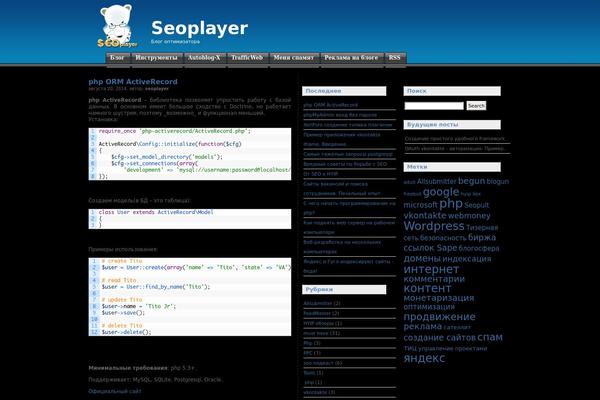
Task: Select the Меня спамят tab
Action: pos(293,58)
